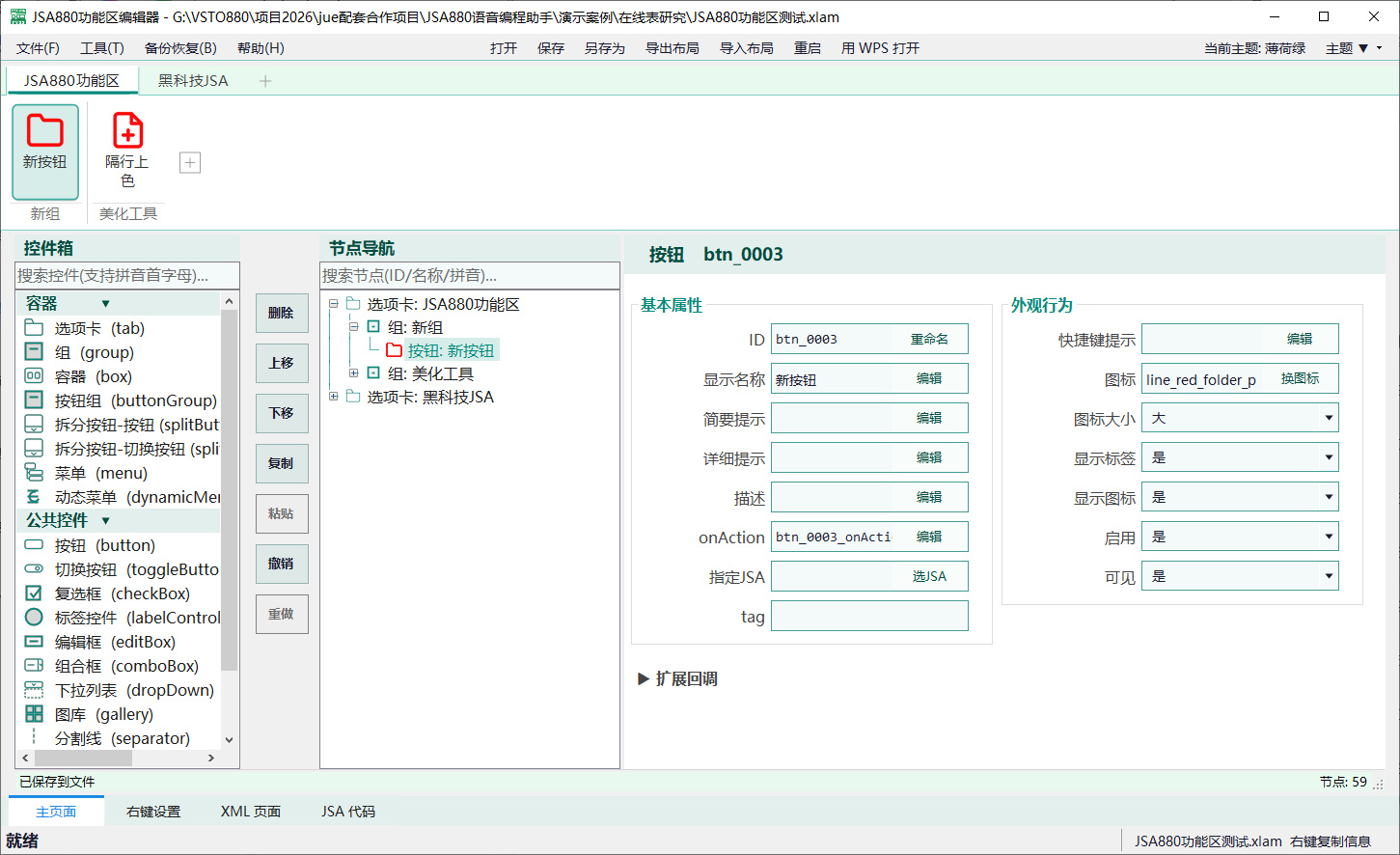Click 选JSA button for 指定JSA

pyautogui.click(x=929, y=576)
